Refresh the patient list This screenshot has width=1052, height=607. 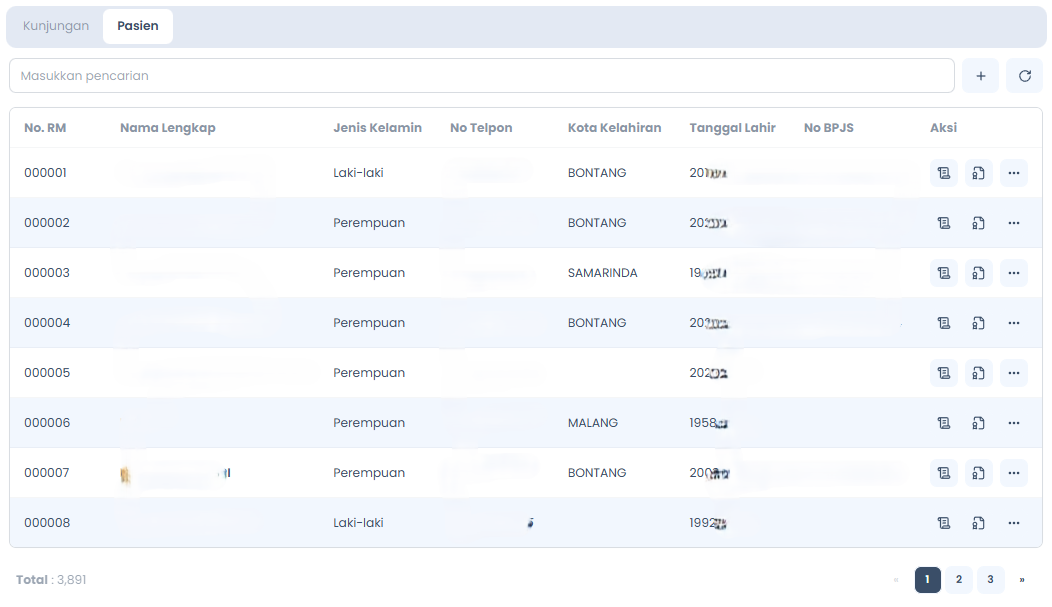(1024, 76)
